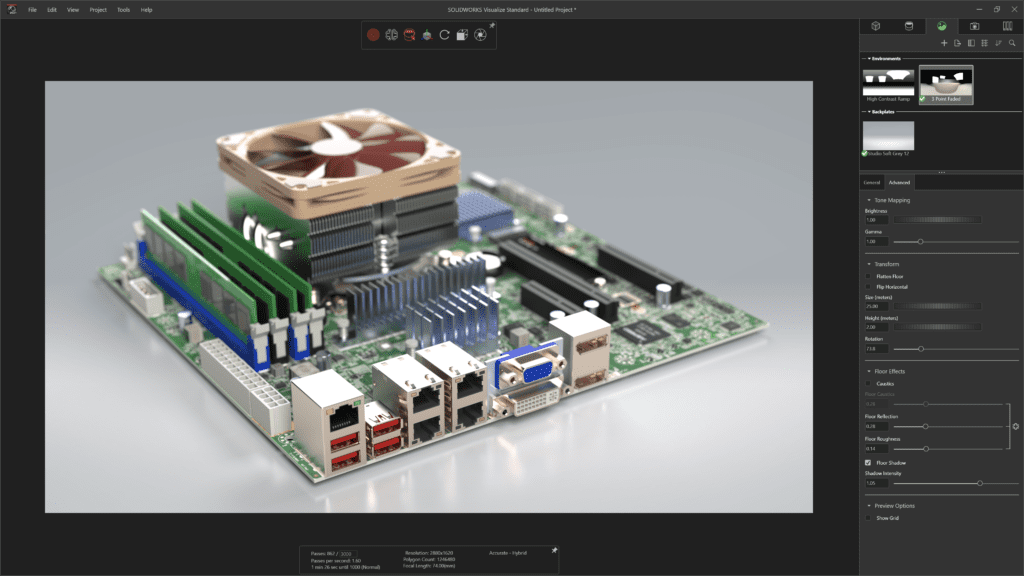Enable the Show Grid checkbox

tap(868, 518)
